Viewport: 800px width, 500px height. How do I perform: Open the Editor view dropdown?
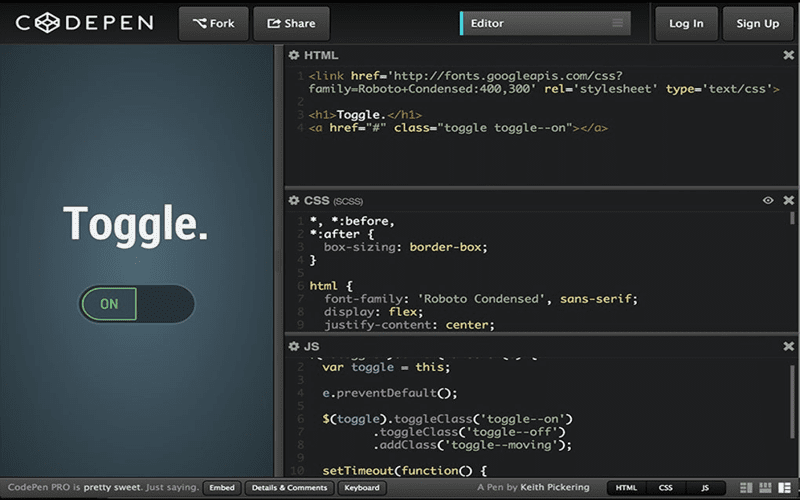[545, 23]
